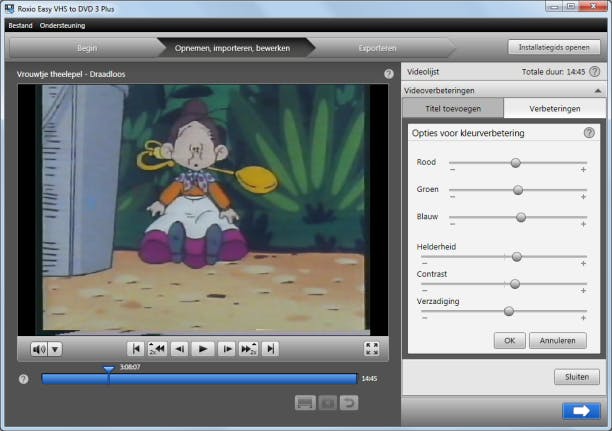Jump to start of video
Image resolution: width=612 pixels, height=431 pixels.
(135, 349)
